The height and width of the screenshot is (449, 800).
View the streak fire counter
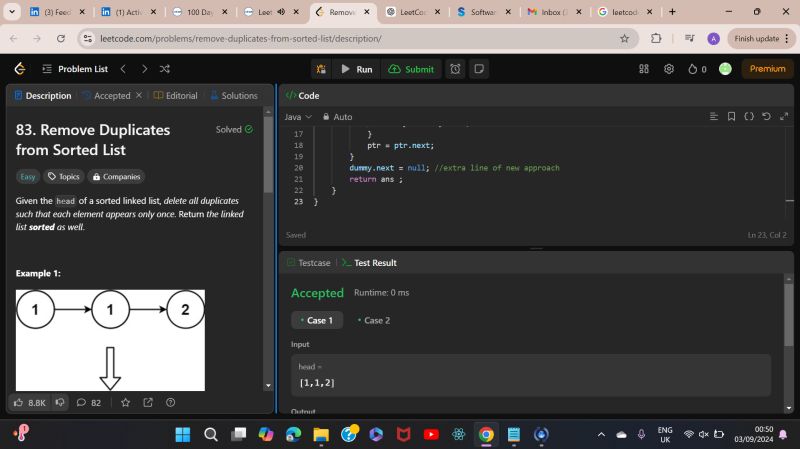point(697,69)
